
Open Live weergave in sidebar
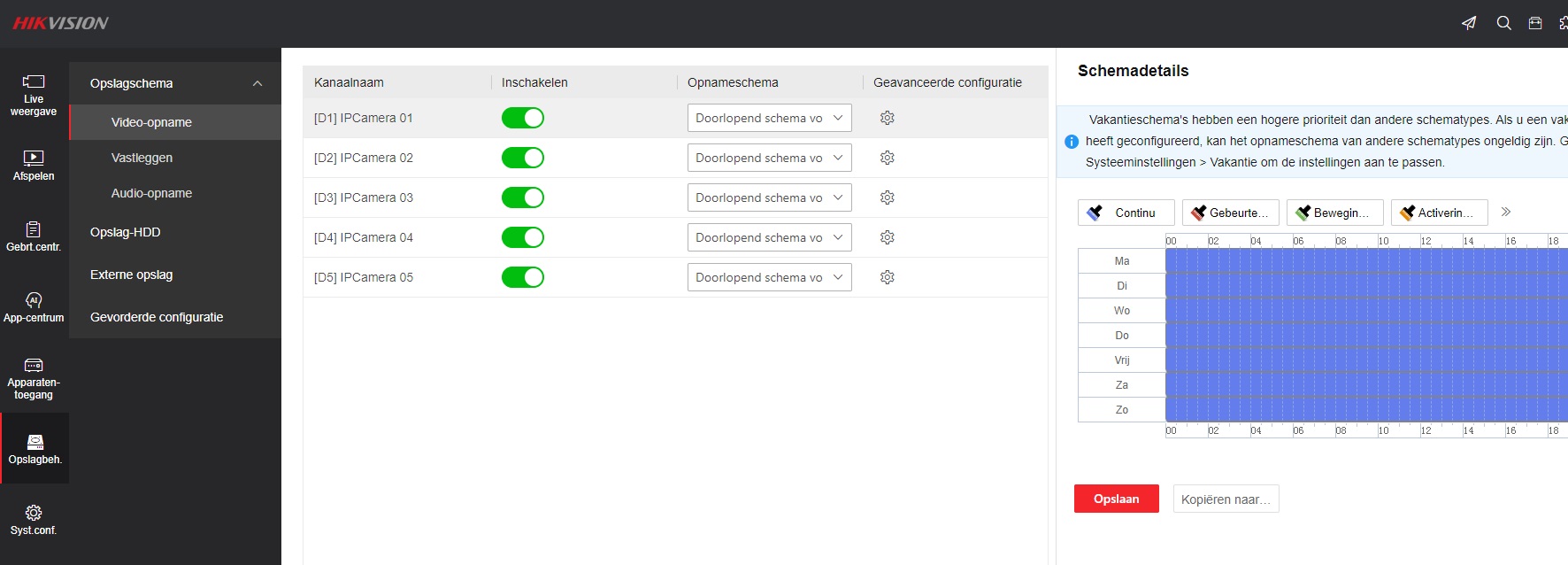pos(34,95)
